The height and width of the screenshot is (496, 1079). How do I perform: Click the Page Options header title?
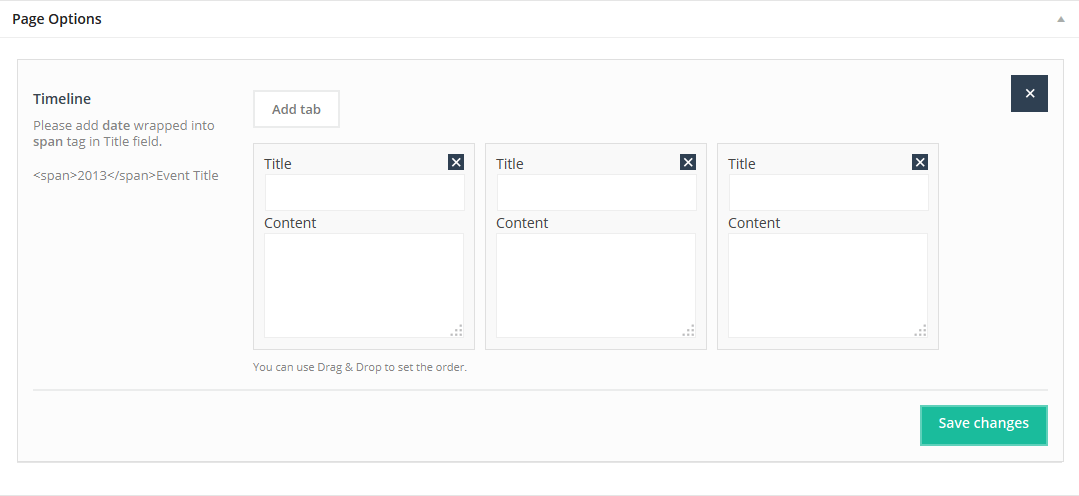tap(57, 19)
